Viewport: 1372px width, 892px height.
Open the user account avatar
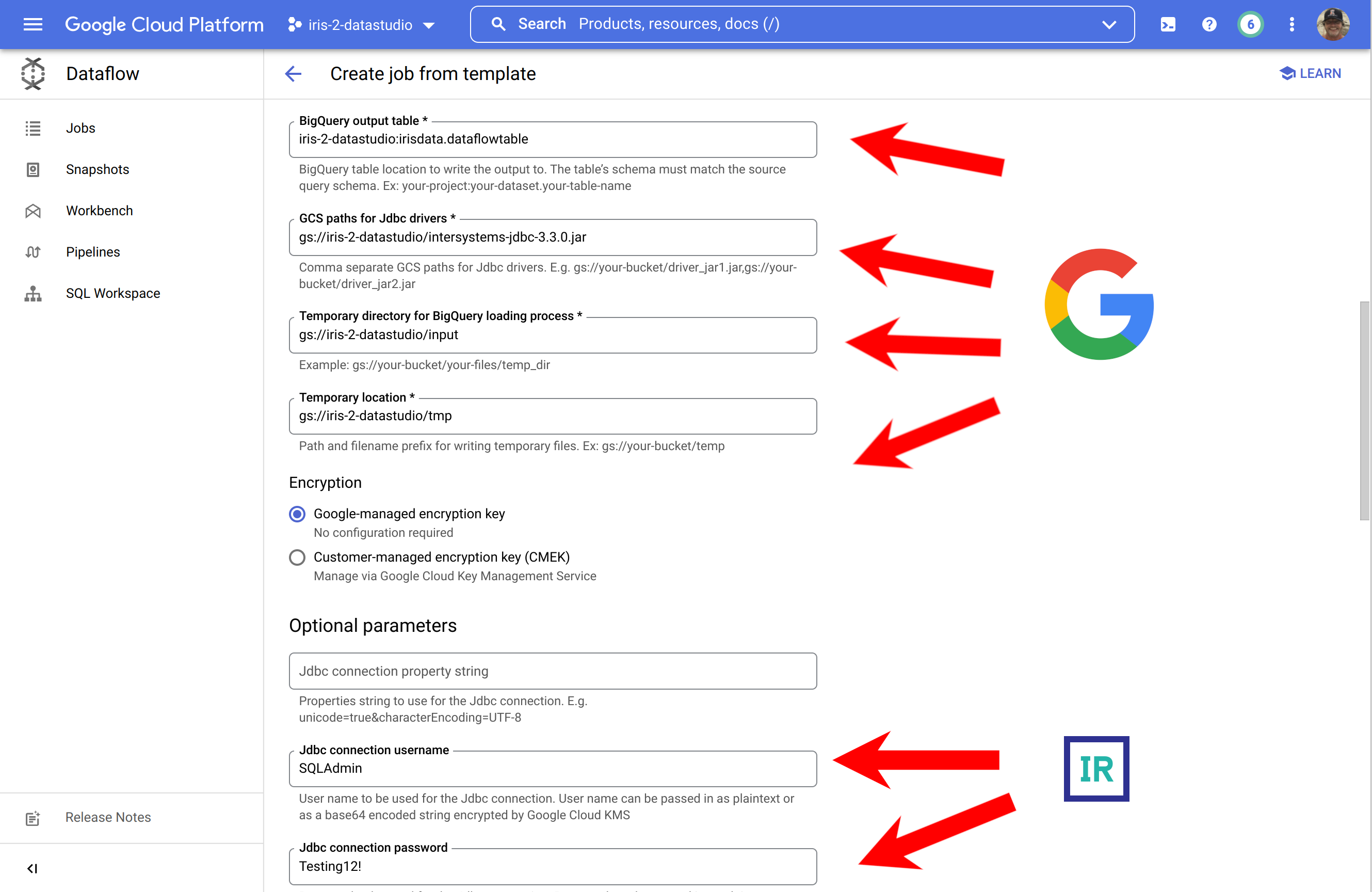click(x=1333, y=24)
